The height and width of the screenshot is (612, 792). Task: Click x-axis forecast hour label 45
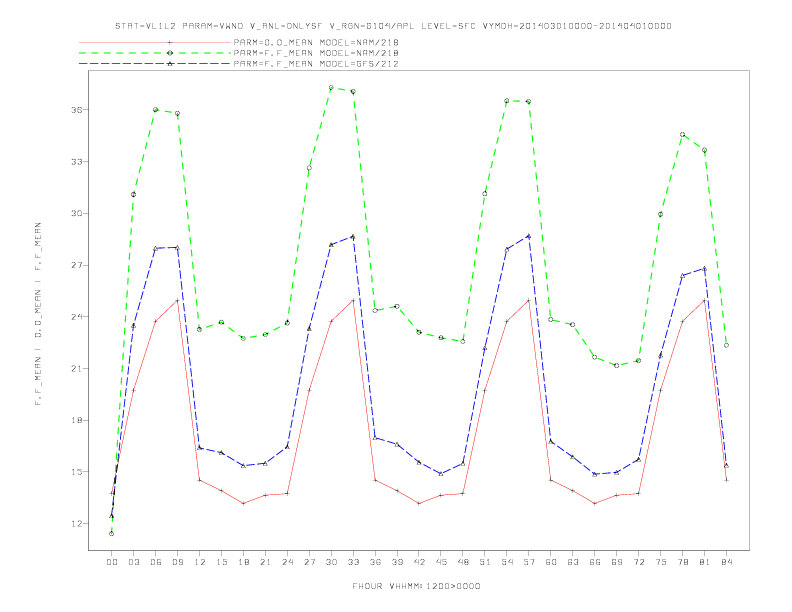click(x=441, y=562)
